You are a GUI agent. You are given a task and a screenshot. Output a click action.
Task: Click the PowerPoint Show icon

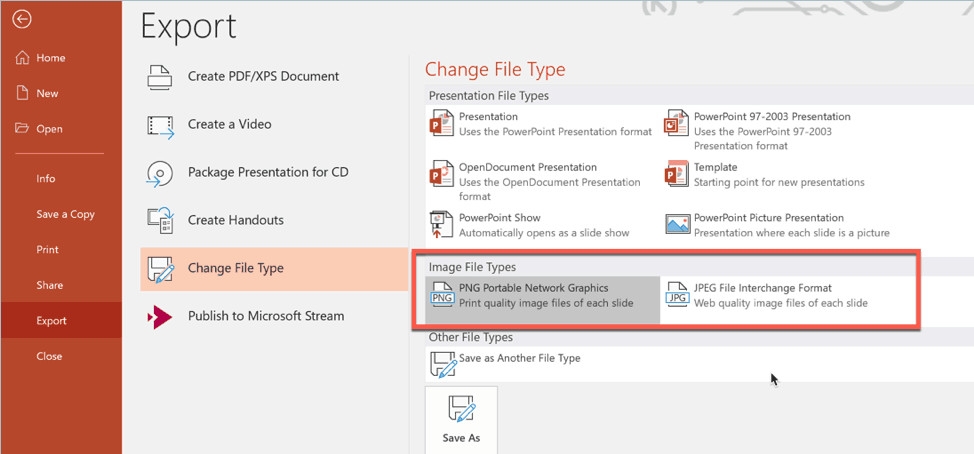coord(442,224)
